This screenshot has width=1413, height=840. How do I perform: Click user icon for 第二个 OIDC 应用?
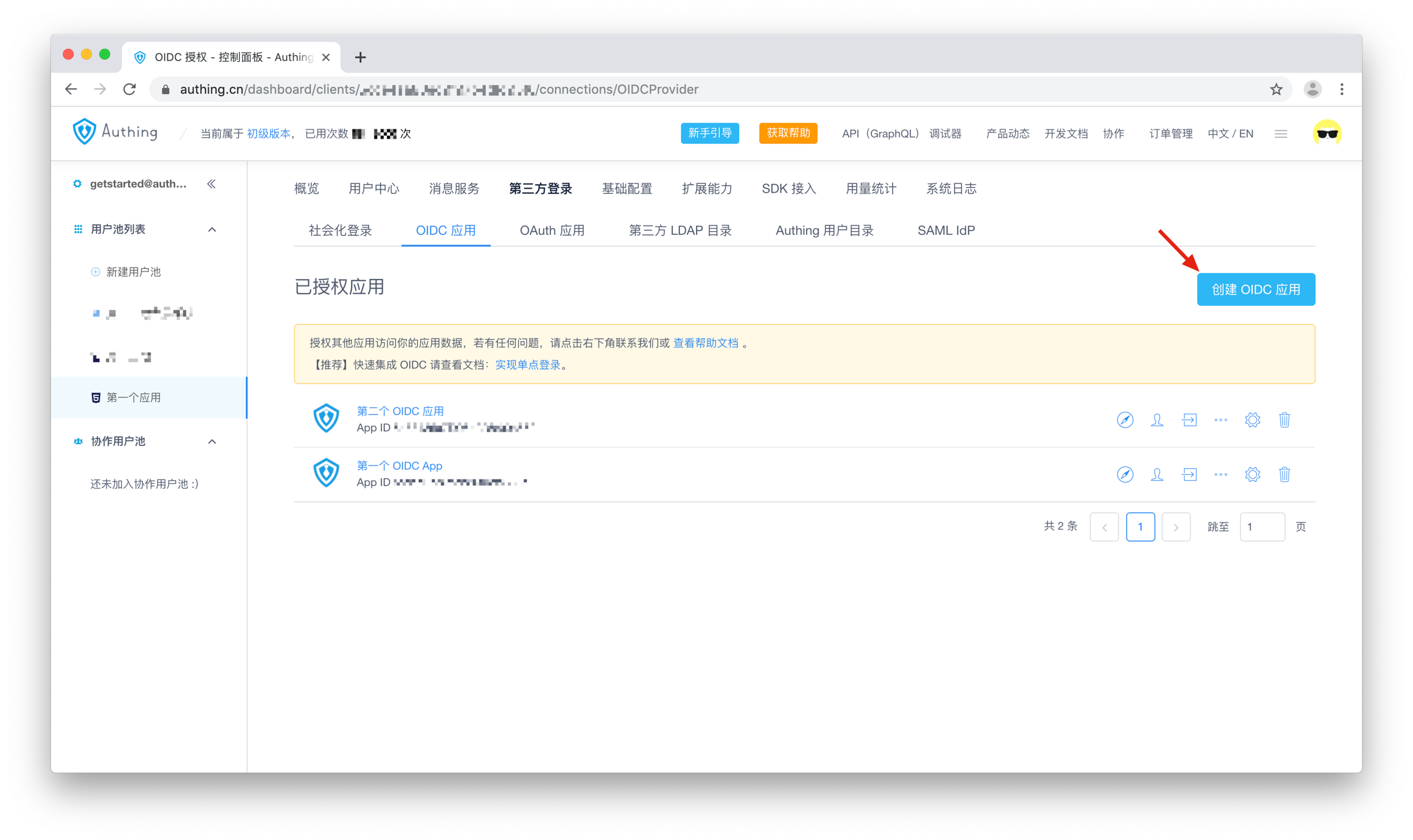(1157, 420)
